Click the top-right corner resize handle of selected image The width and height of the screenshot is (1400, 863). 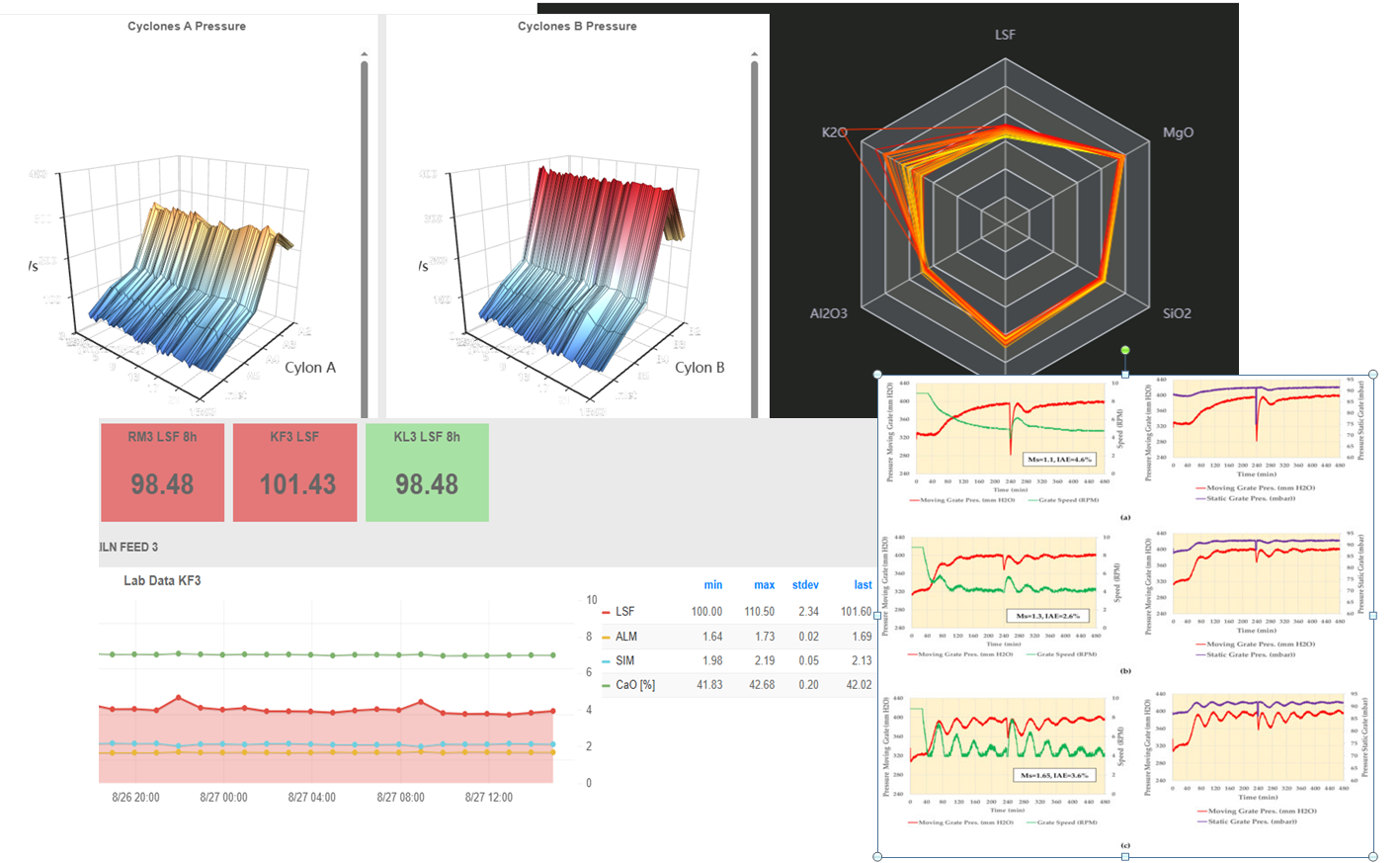click(x=1373, y=375)
